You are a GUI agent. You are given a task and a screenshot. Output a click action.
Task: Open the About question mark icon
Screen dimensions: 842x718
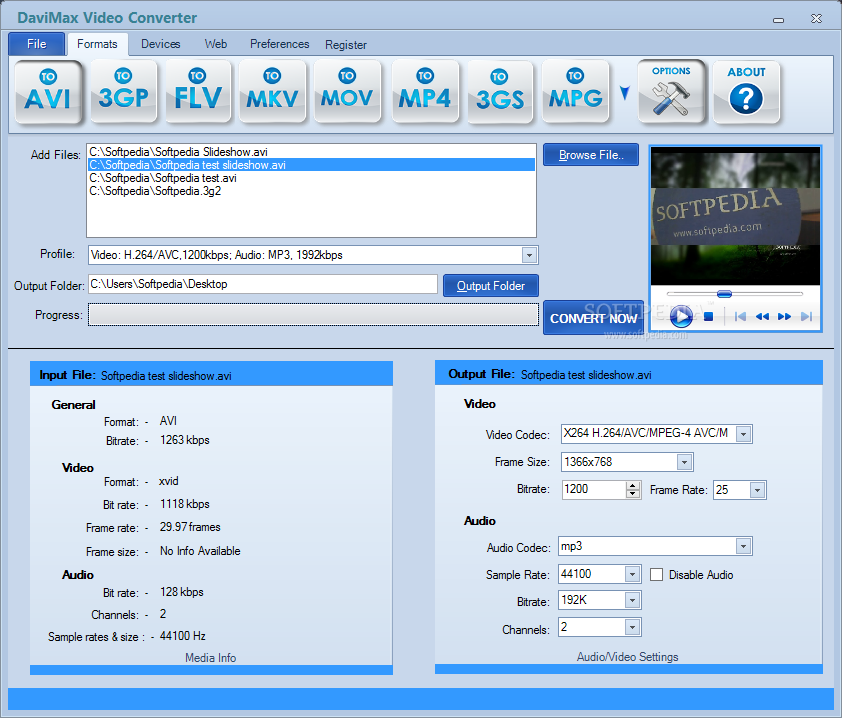point(746,92)
